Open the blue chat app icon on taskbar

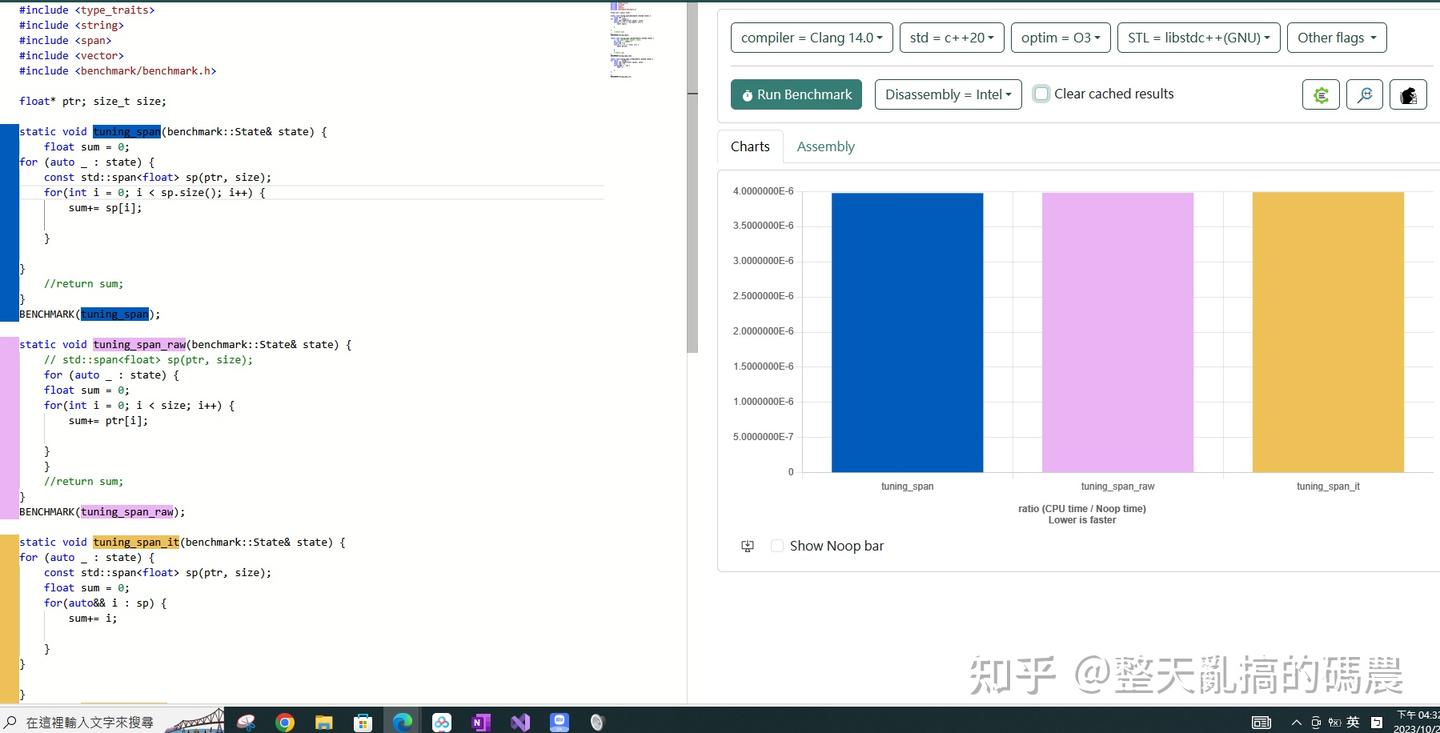click(559, 722)
